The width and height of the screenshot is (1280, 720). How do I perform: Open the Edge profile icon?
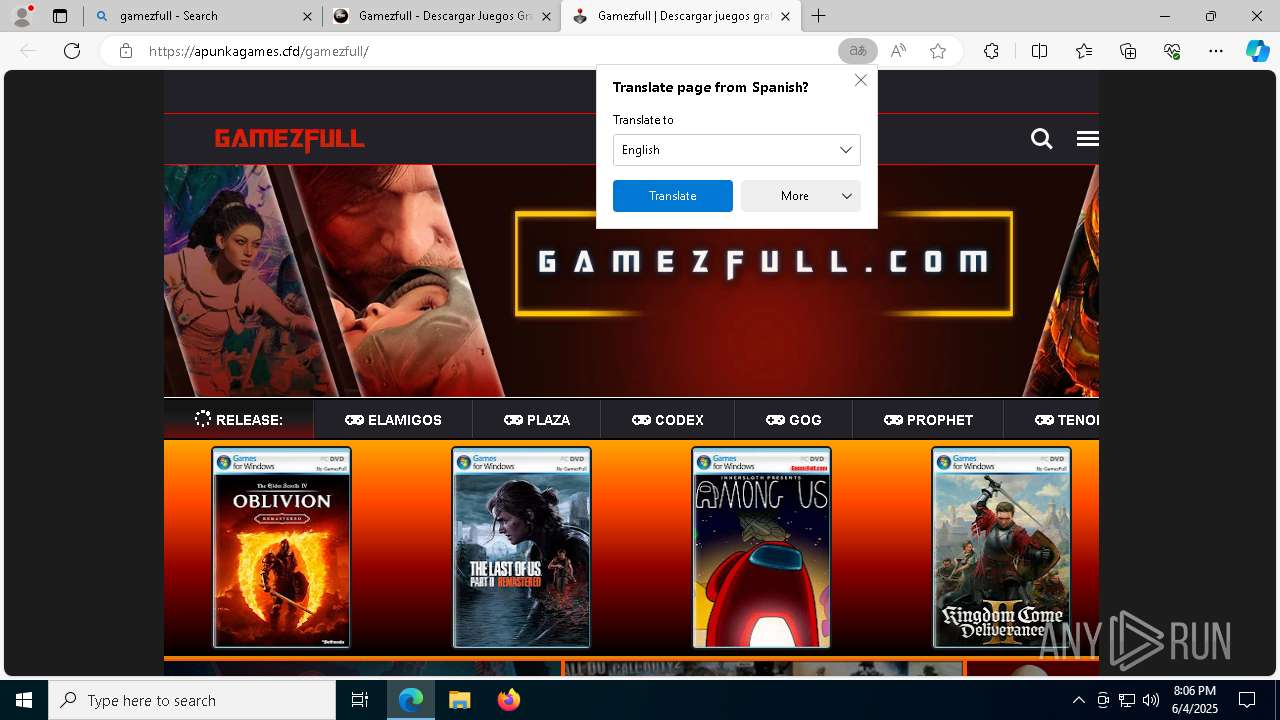pos(22,16)
